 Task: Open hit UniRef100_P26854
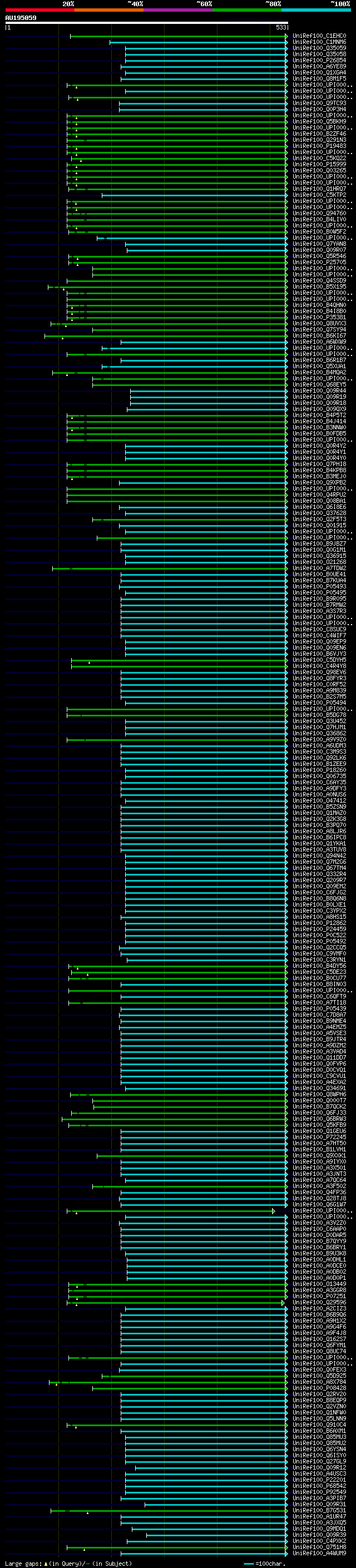319,60
